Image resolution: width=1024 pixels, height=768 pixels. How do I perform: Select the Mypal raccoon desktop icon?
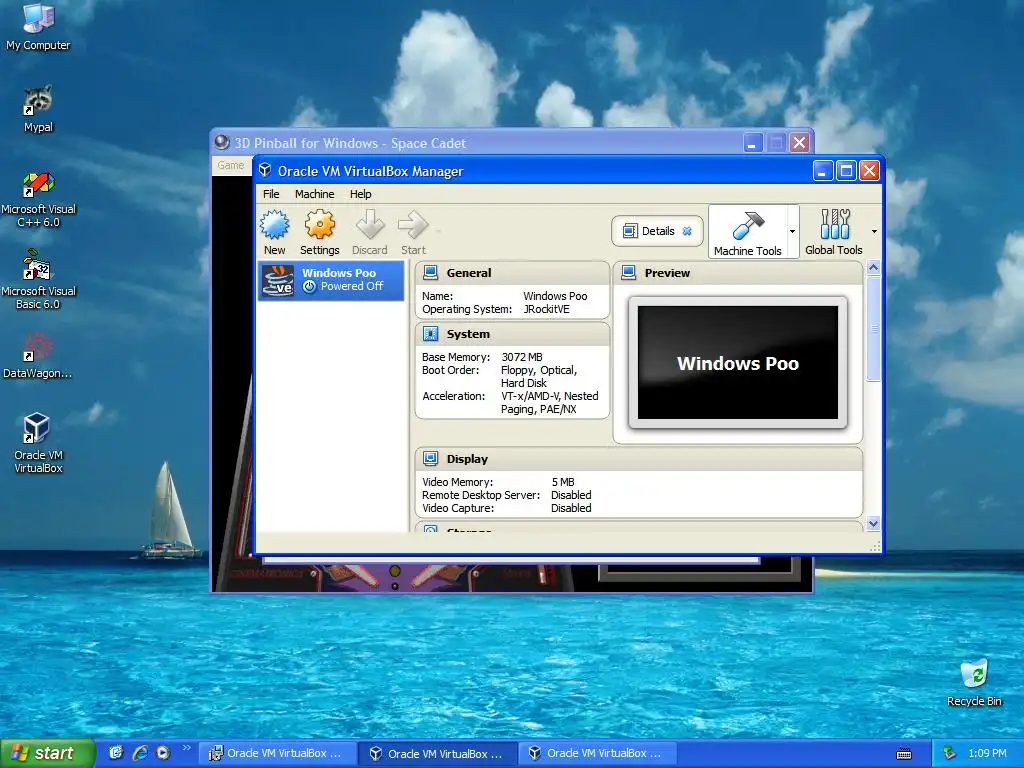coord(38,101)
